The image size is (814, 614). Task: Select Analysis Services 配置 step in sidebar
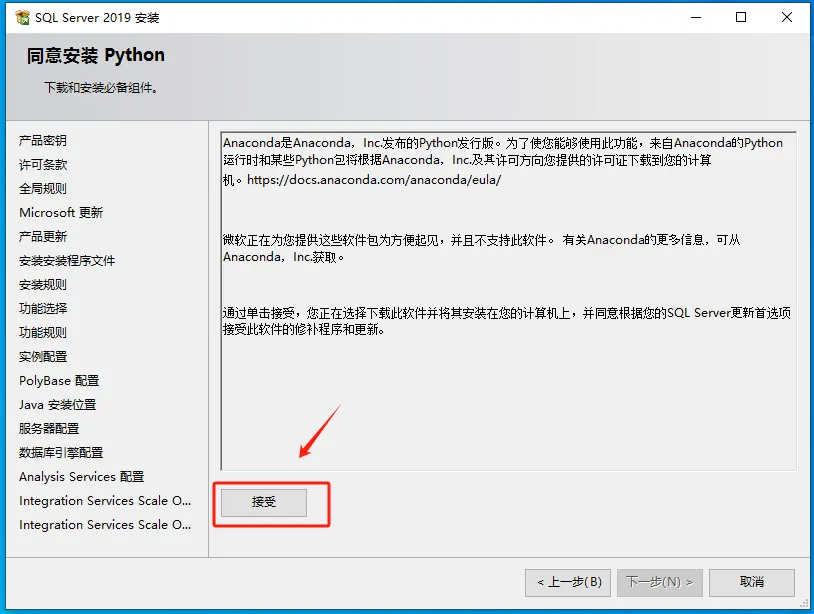[x=82, y=476]
